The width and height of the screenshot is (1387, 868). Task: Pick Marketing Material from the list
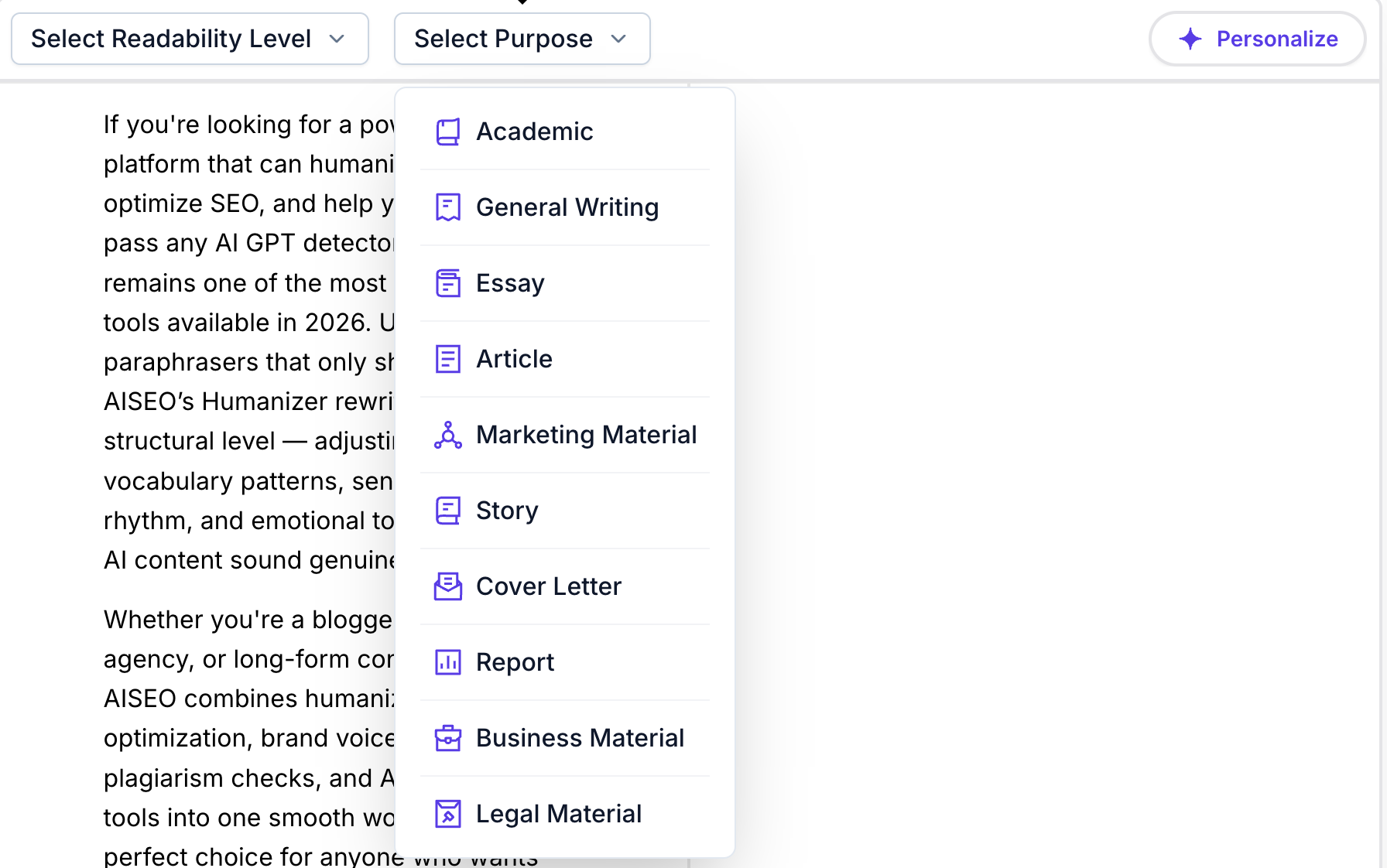(x=565, y=435)
